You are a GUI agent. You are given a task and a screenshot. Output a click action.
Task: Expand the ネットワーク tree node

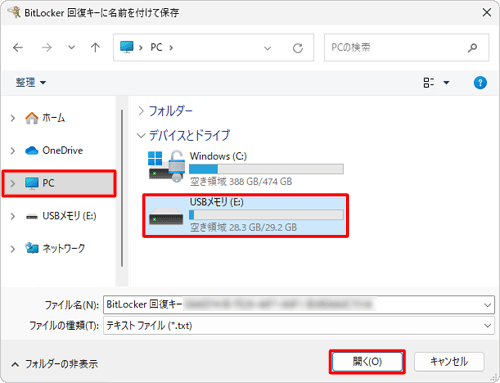(13, 249)
